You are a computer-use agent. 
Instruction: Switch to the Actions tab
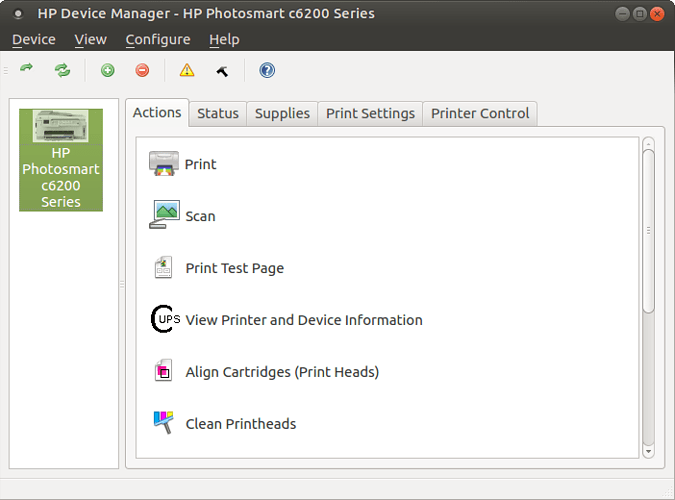[x=157, y=113]
